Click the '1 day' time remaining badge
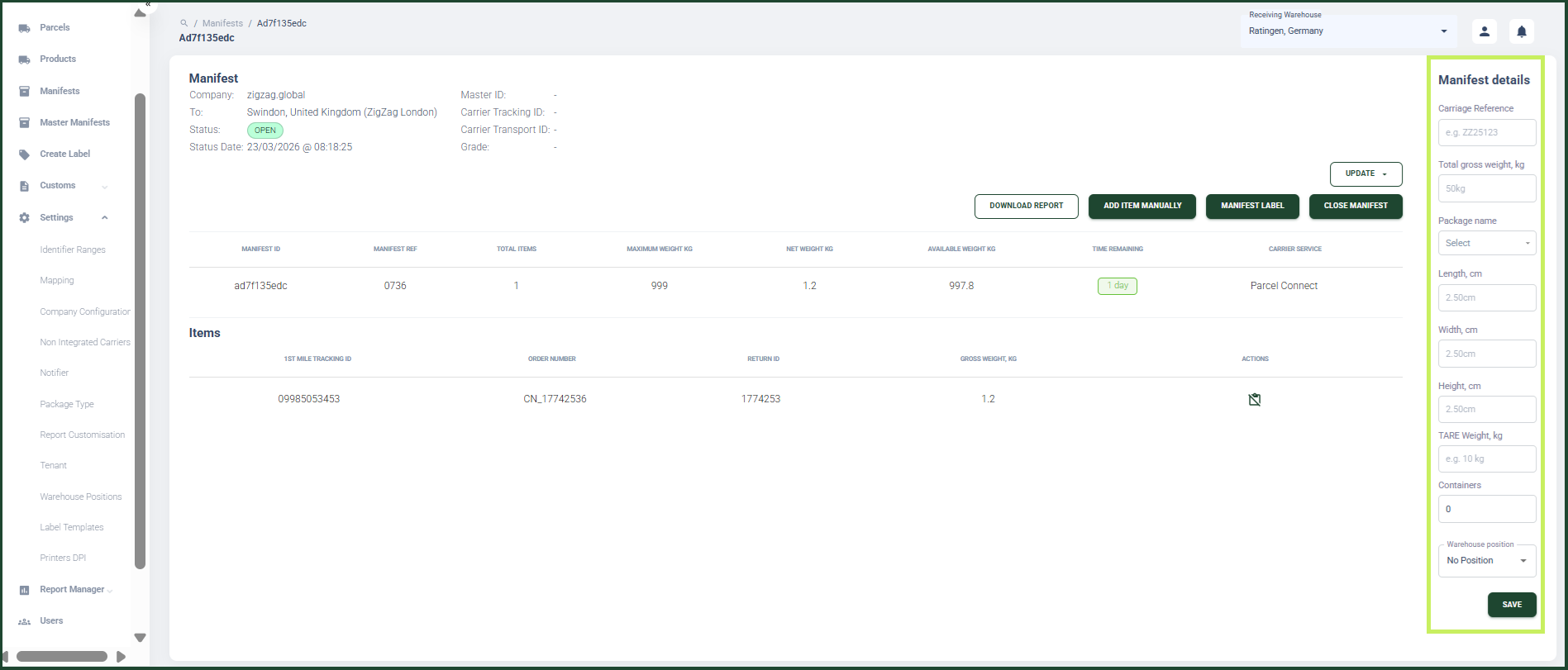Image resolution: width=1568 pixels, height=670 pixels. [x=1117, y=286]
